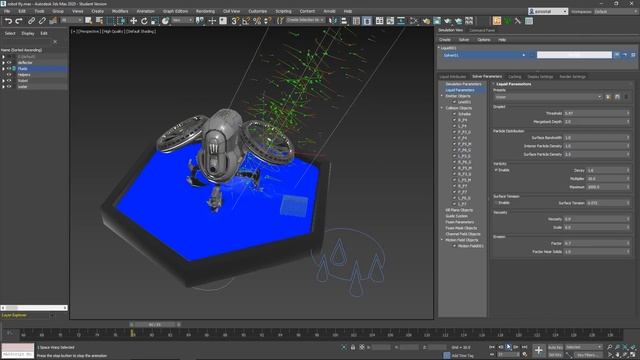Open the Solver menu in Simulation View
Image resolution: width=640 pixels, height=360 pixels.
pyautogui.click(x=464, y=40)
